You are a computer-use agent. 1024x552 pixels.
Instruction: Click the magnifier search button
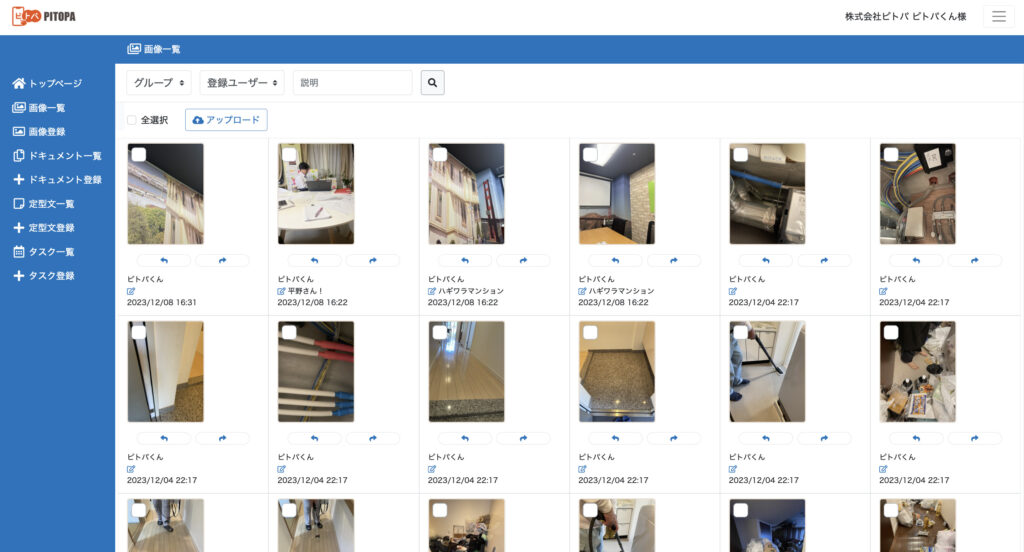(x=432, y=83)
